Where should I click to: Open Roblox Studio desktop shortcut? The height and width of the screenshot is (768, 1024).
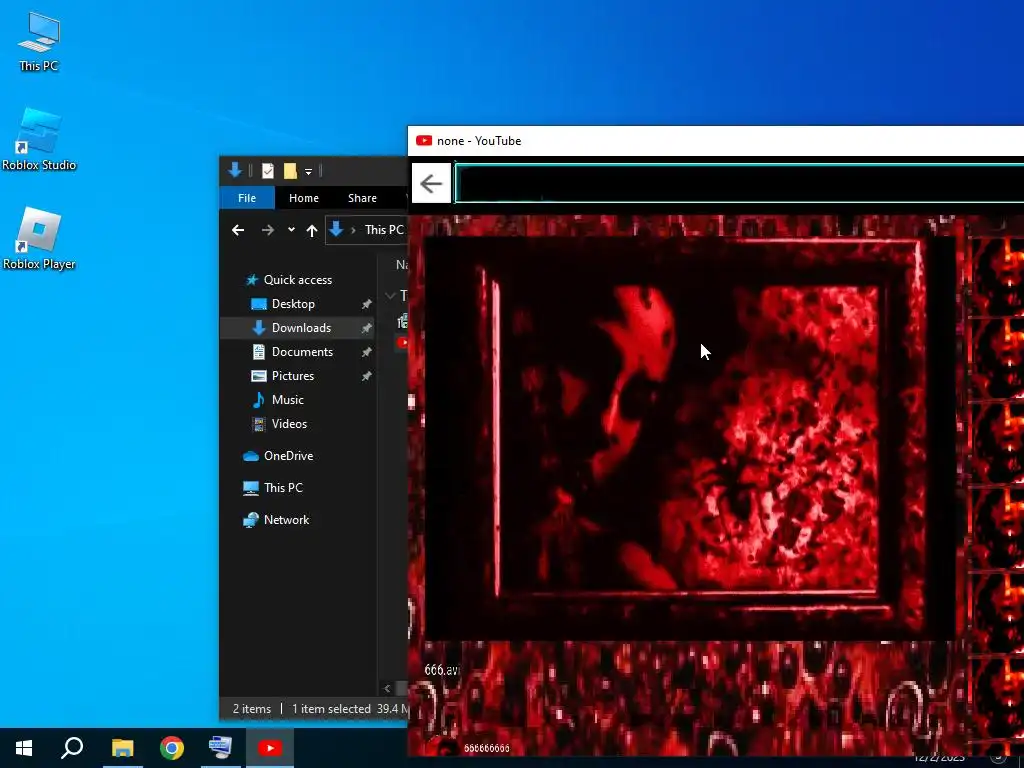[39, 140]
